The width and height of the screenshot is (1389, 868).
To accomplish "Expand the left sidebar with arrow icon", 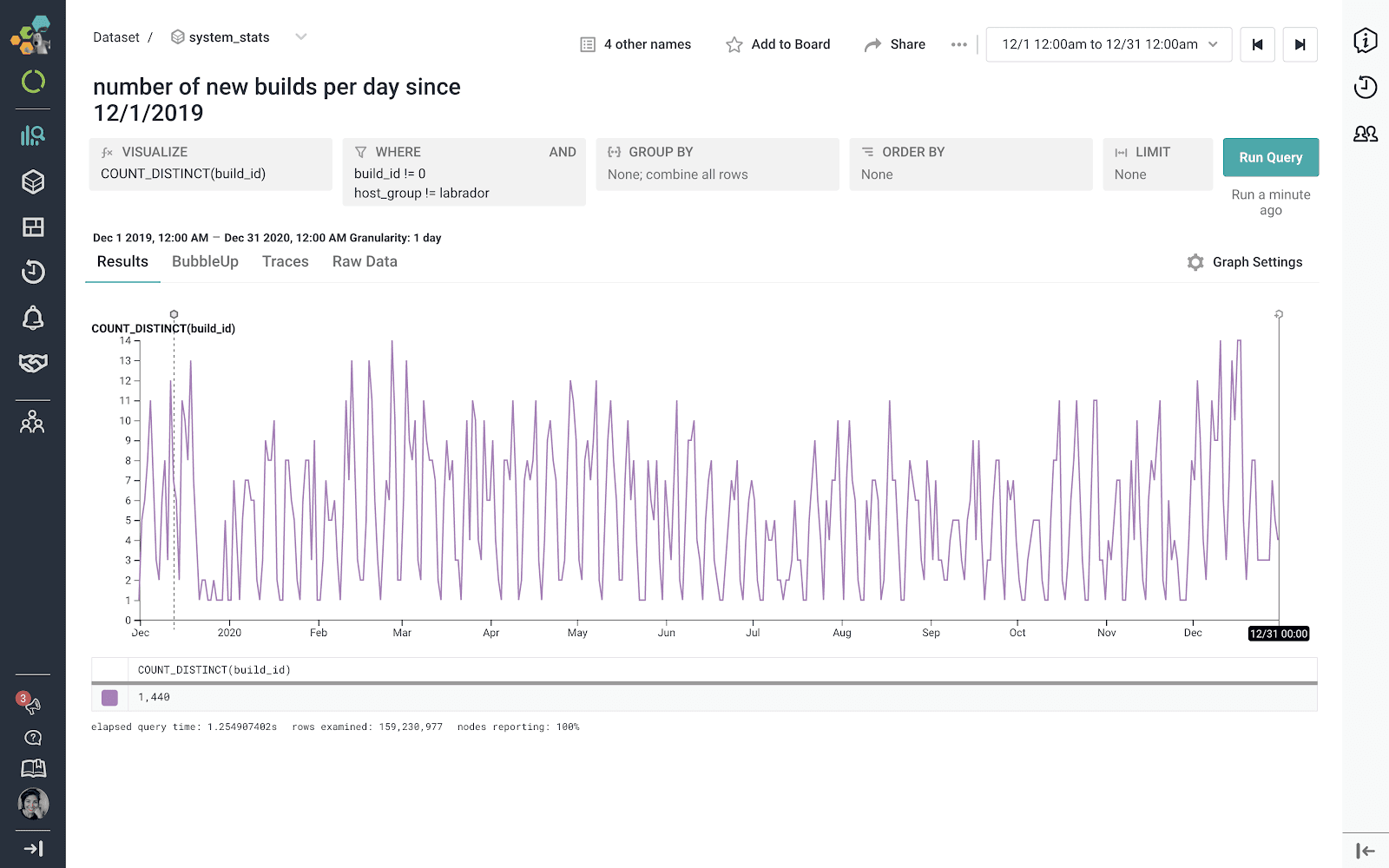I will point(33,849).
